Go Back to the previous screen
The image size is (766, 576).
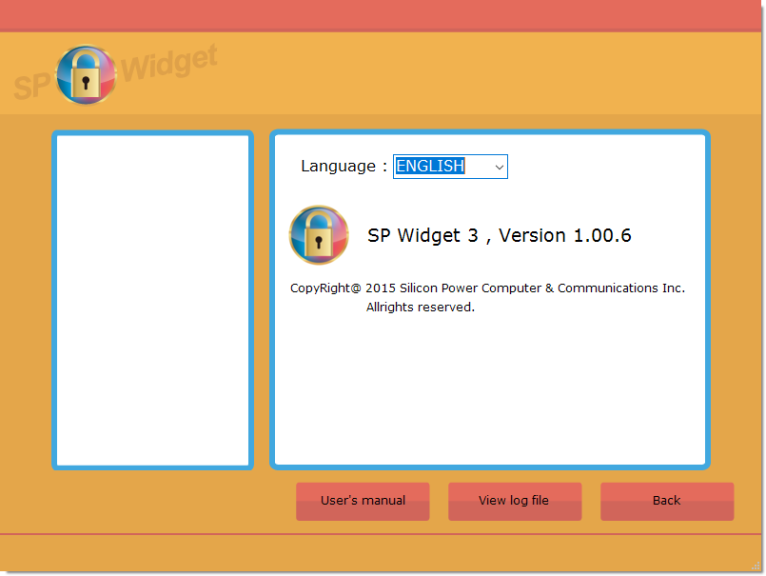tap(667, 501)
